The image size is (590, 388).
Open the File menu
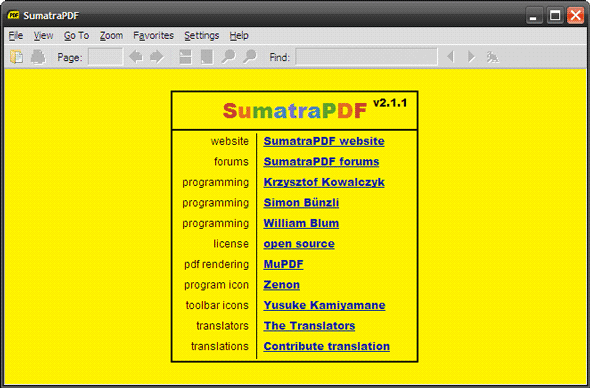click(x=16, y=36)
